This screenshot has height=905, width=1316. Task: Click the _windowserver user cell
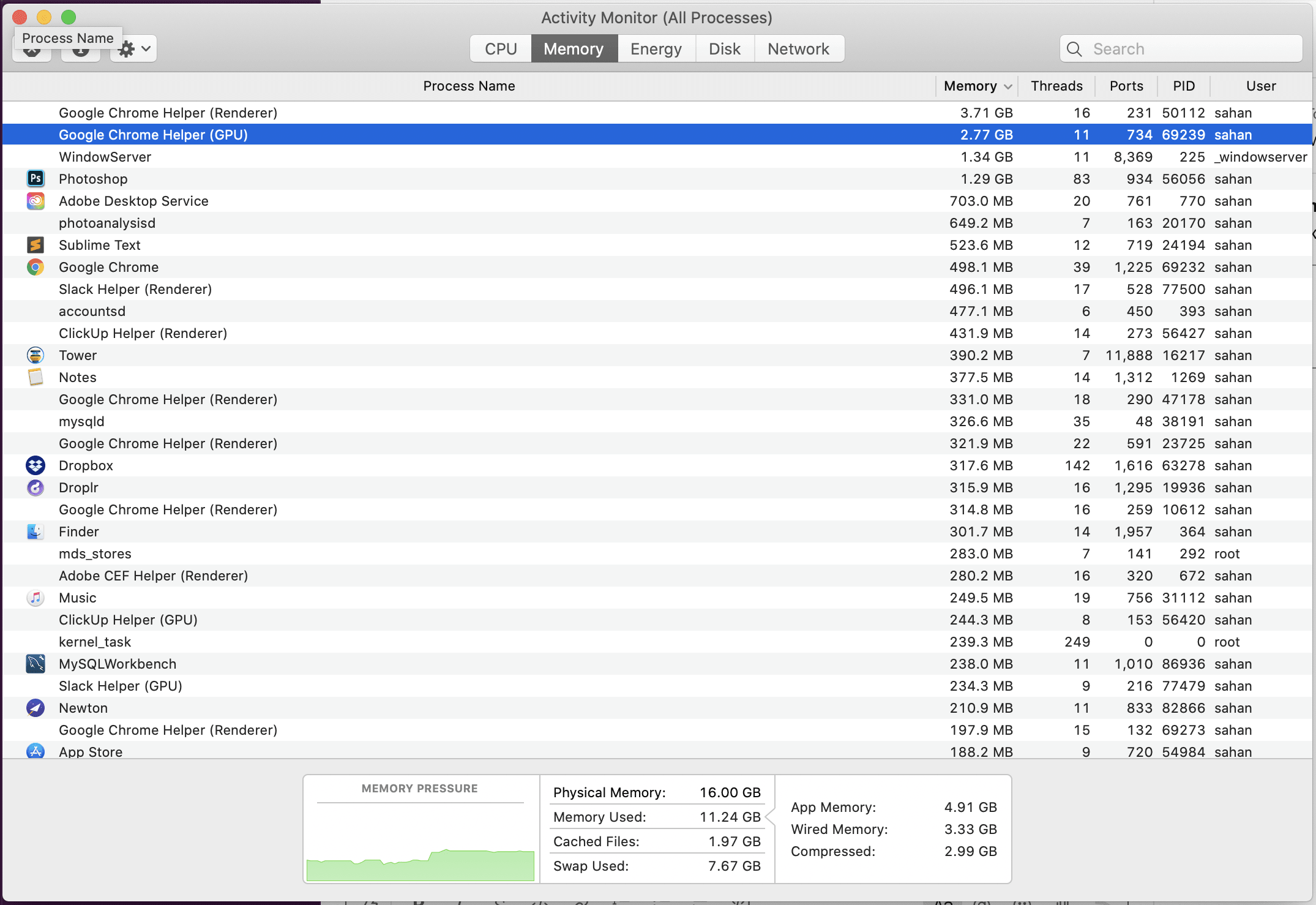pos(1261,157)
